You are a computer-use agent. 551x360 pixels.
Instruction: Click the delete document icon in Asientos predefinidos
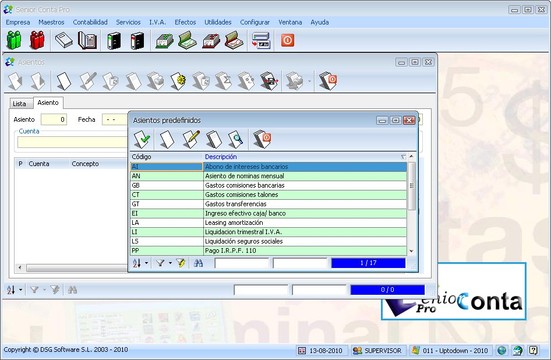[214, 139]
